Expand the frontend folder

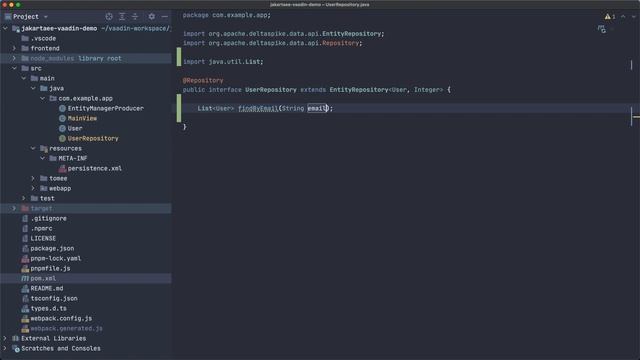tap(14, 48)
